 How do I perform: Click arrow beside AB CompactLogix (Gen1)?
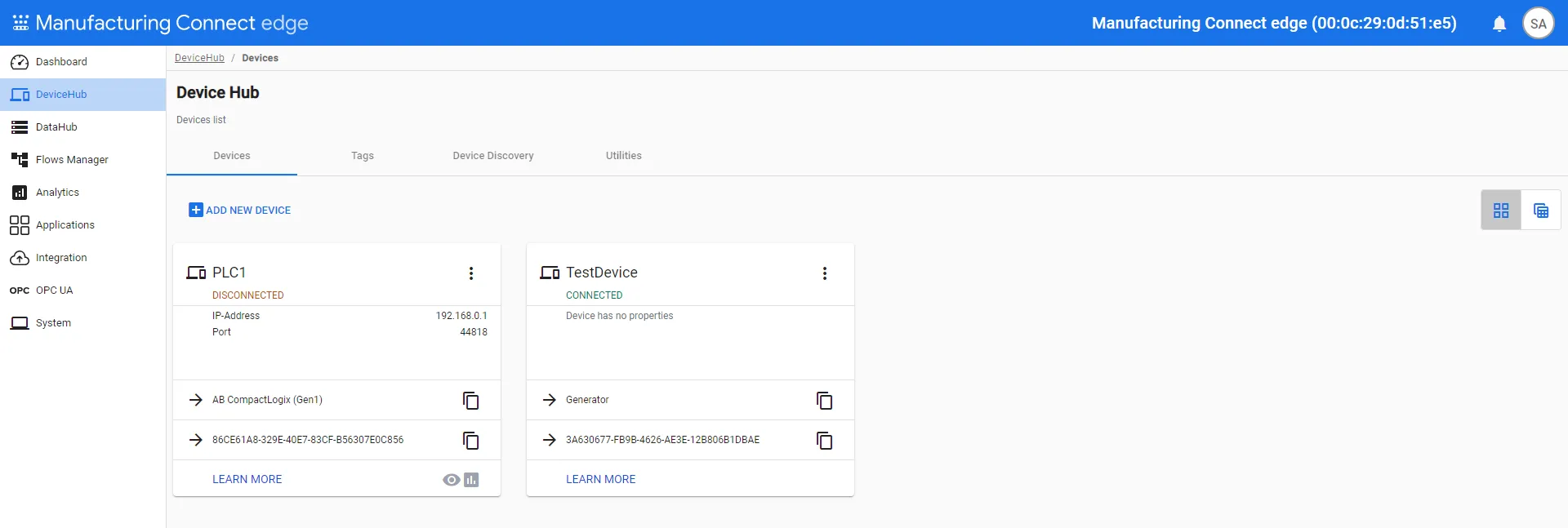click(x=196, y=400)
